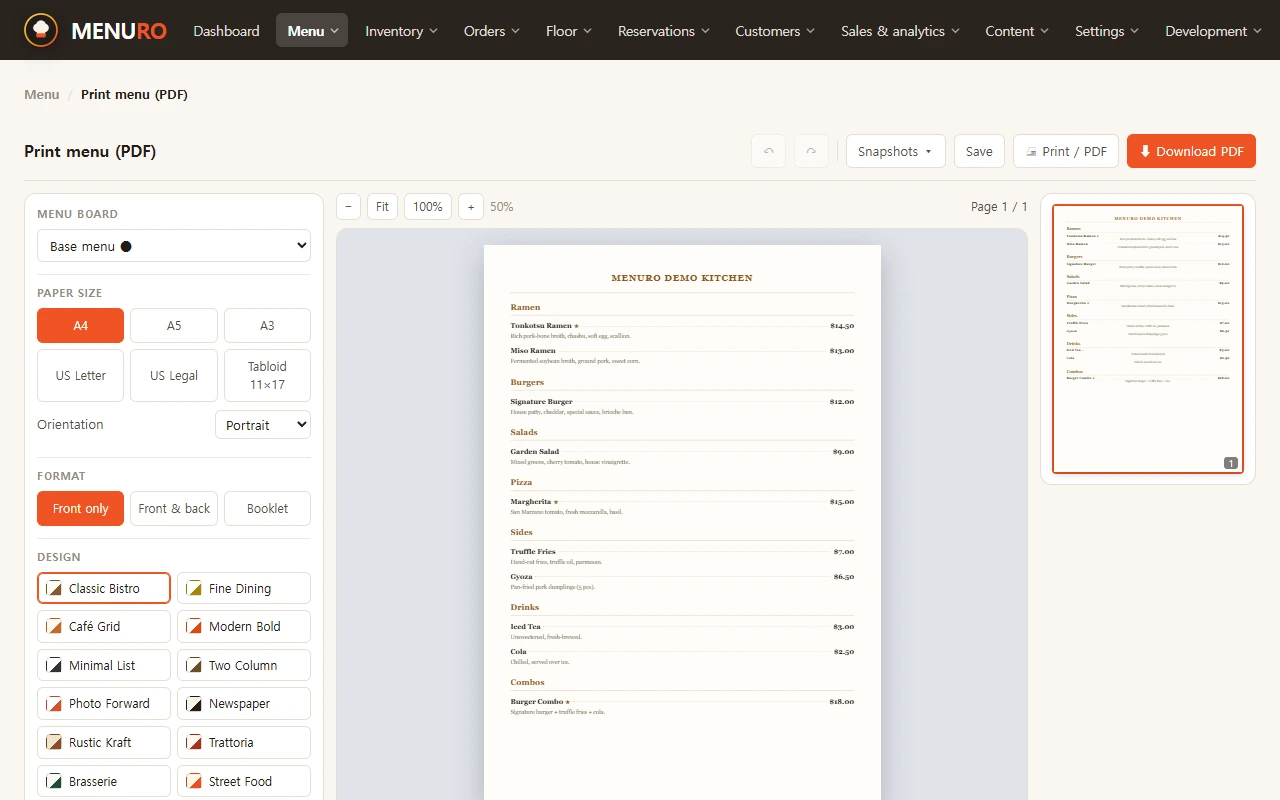Choose Front & back format

(x=174, y=509)
